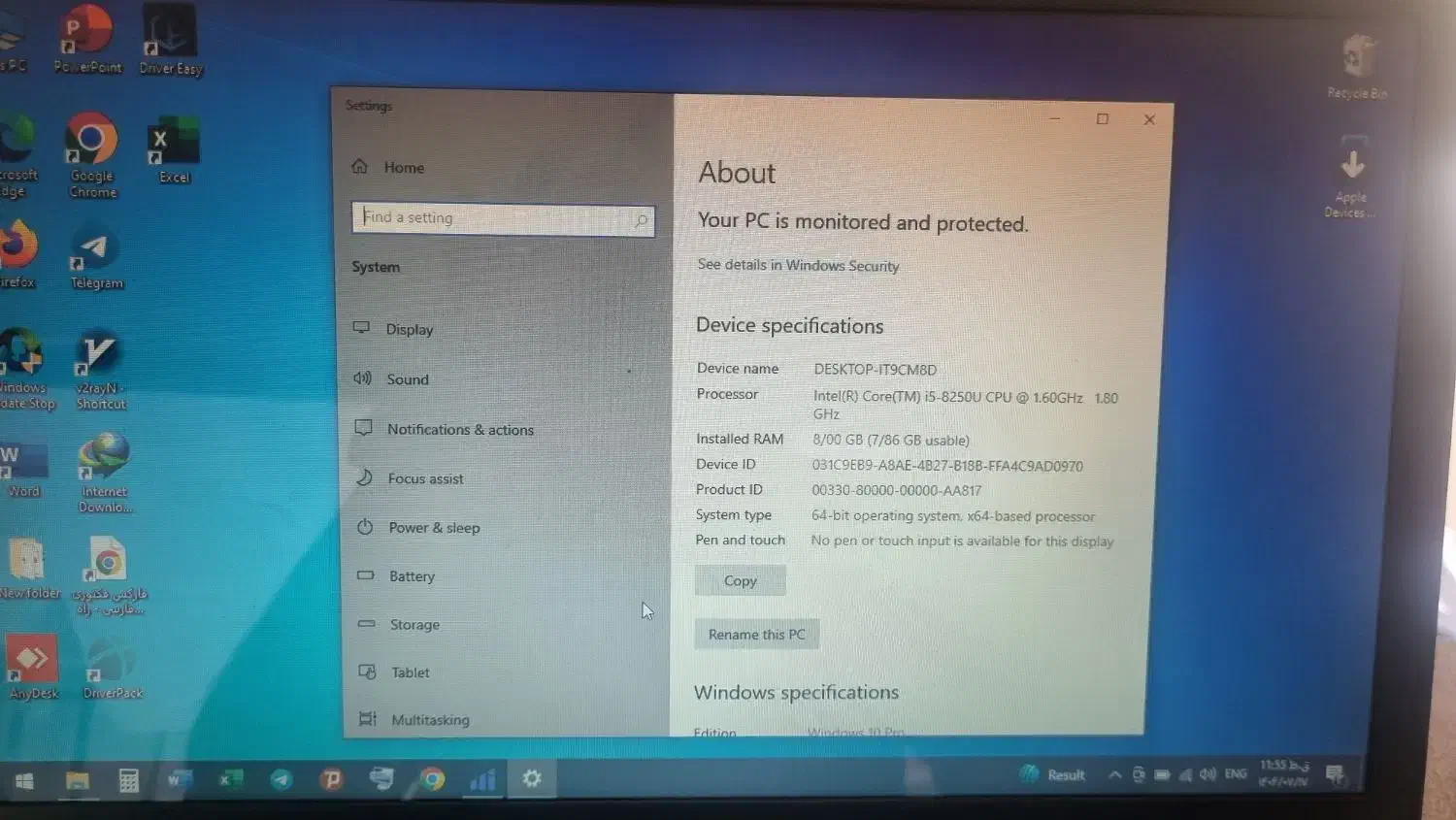The width and height of the screenshot is (1456, 820).
Task: Switch to Chrome on the taskbar
Action: click(432, 779)
